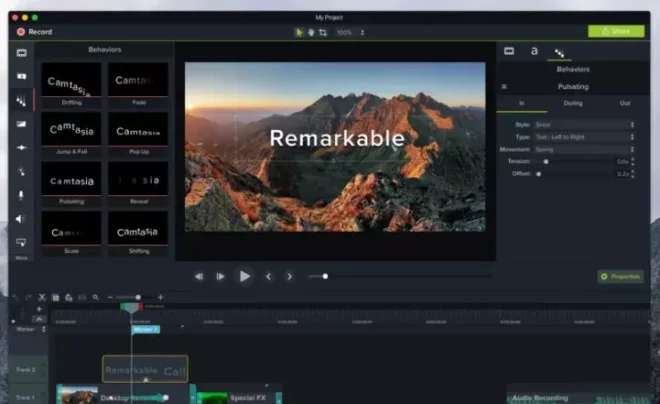Image resolution: width=660 pixels, height=404 pixels.
Task: Collapse the marker track with the chevron
Action: [x=39, y=319]
